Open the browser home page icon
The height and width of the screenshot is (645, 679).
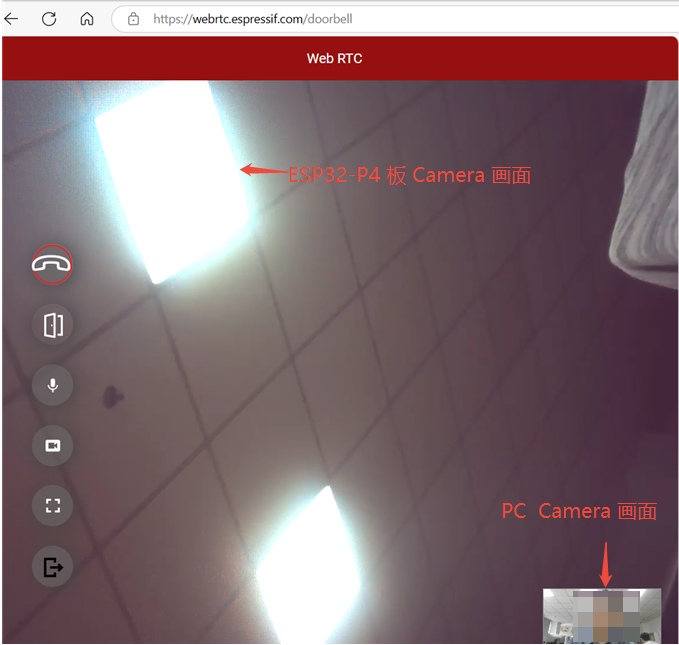point(87,19)
